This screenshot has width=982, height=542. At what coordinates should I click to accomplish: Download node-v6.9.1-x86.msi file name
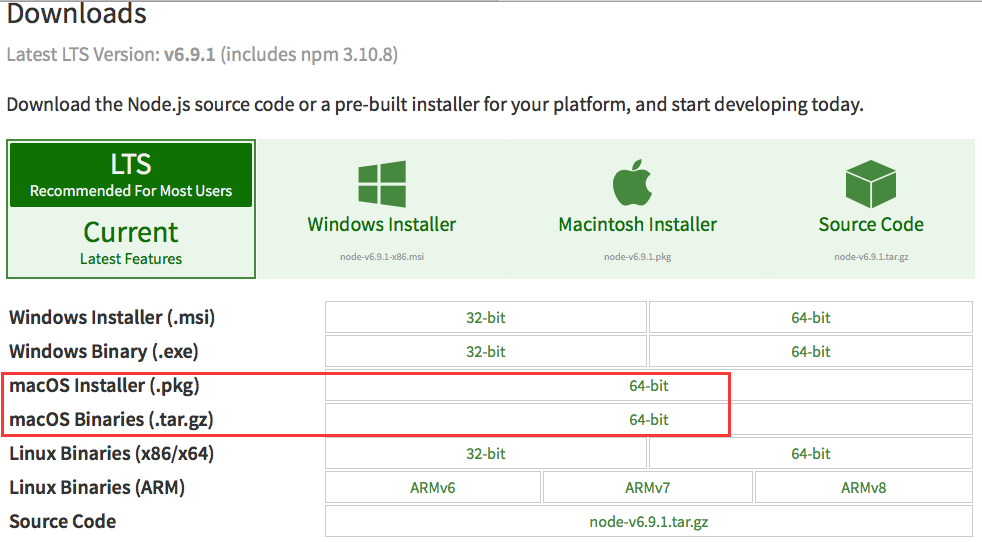click(382, 257)
